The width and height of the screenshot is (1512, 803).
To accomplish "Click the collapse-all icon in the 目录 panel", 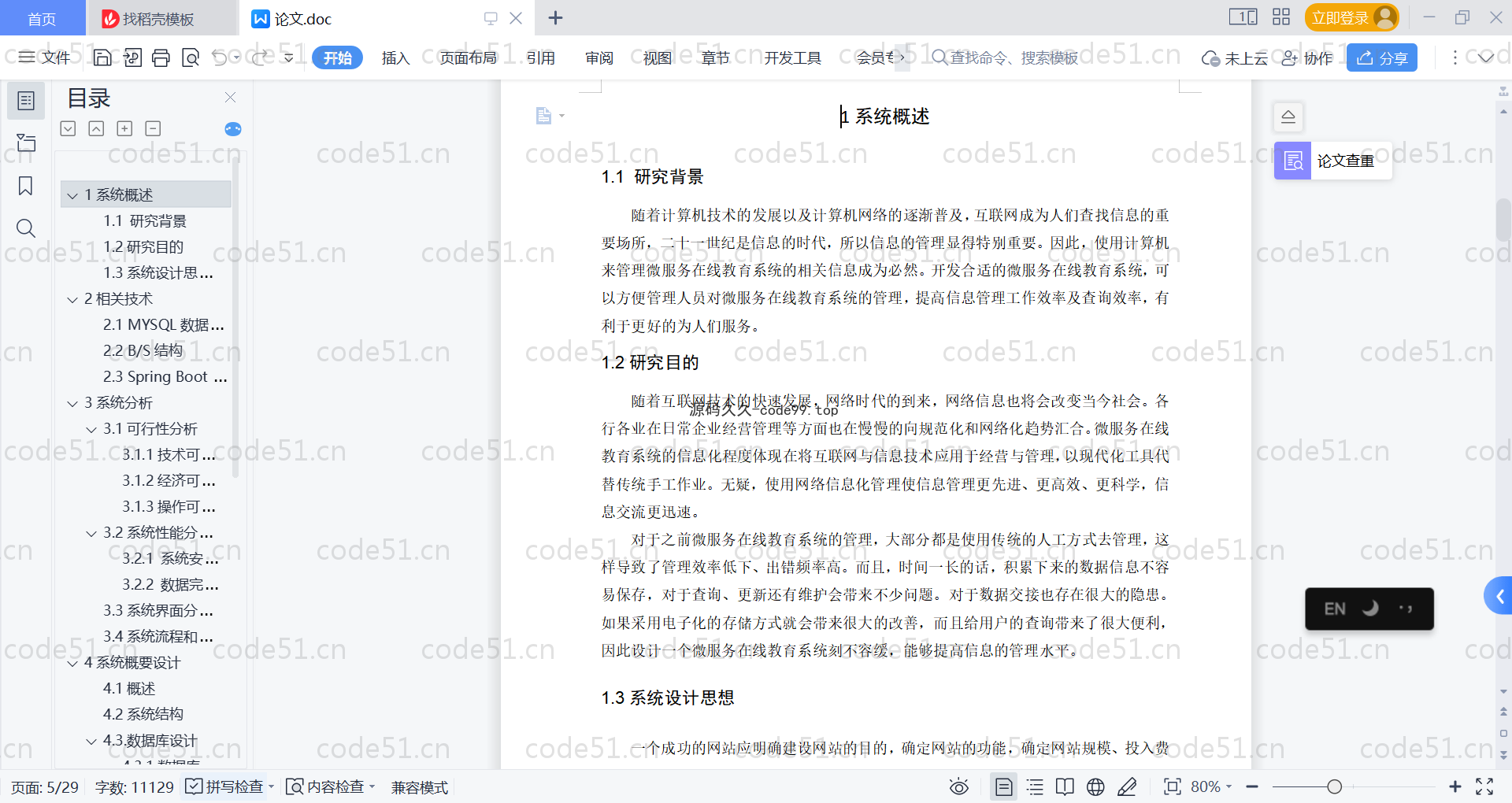I will pos(96,128).
